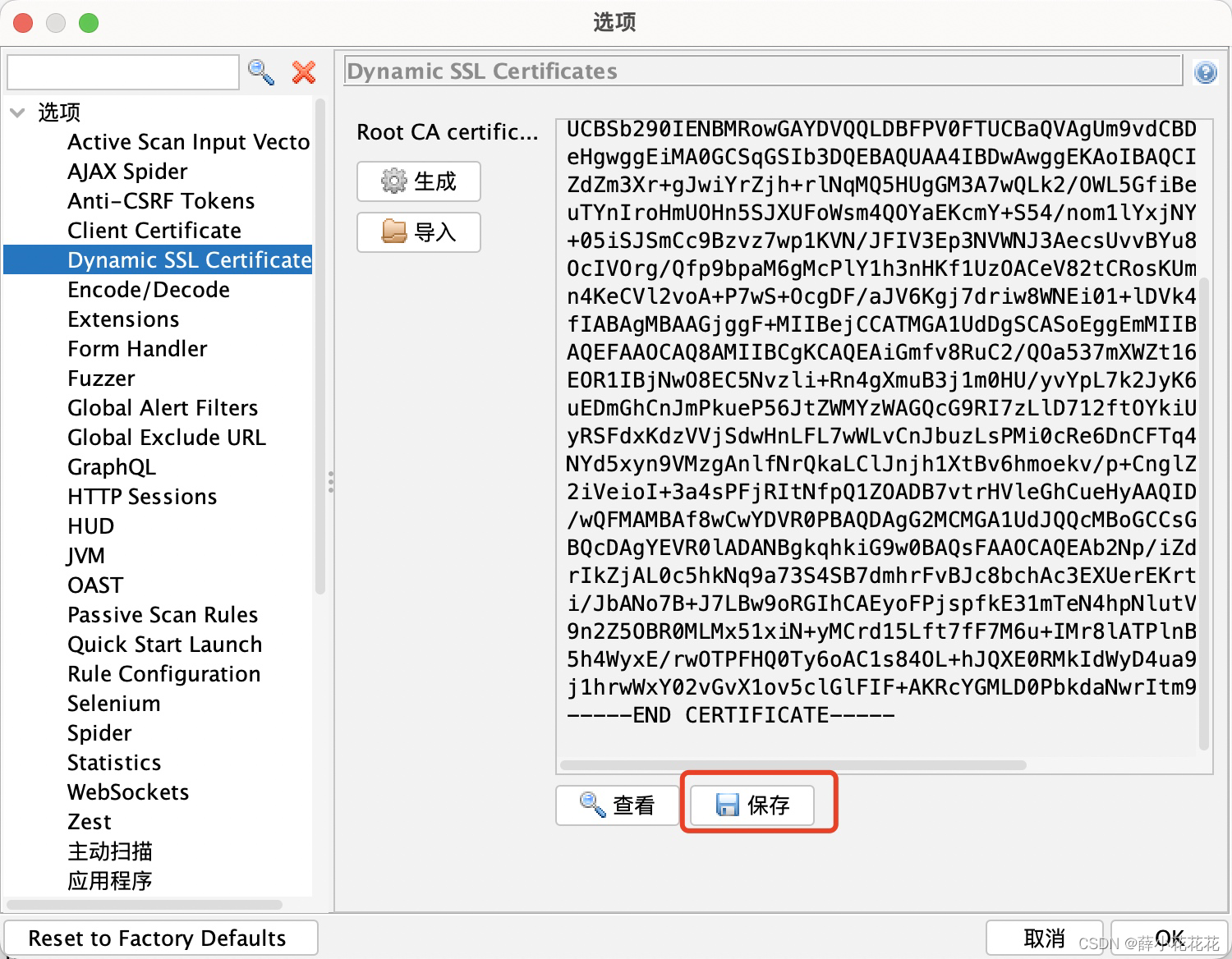Click the red X icon to clear the search
Image resolution: width=1232 pixels, height=959 pixels.
point(303,72)
